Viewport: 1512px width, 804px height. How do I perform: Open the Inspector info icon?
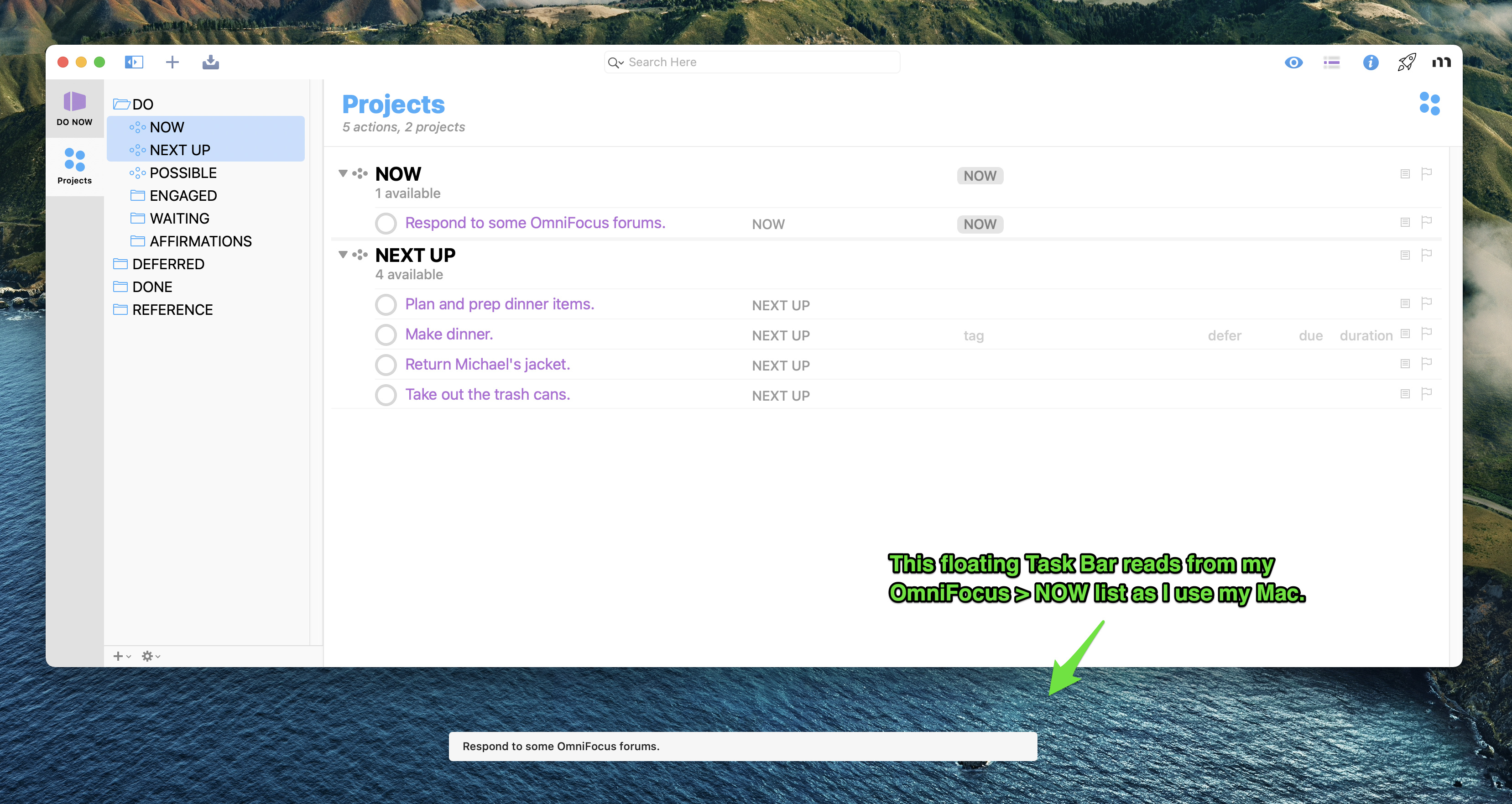click(1370, 62)
